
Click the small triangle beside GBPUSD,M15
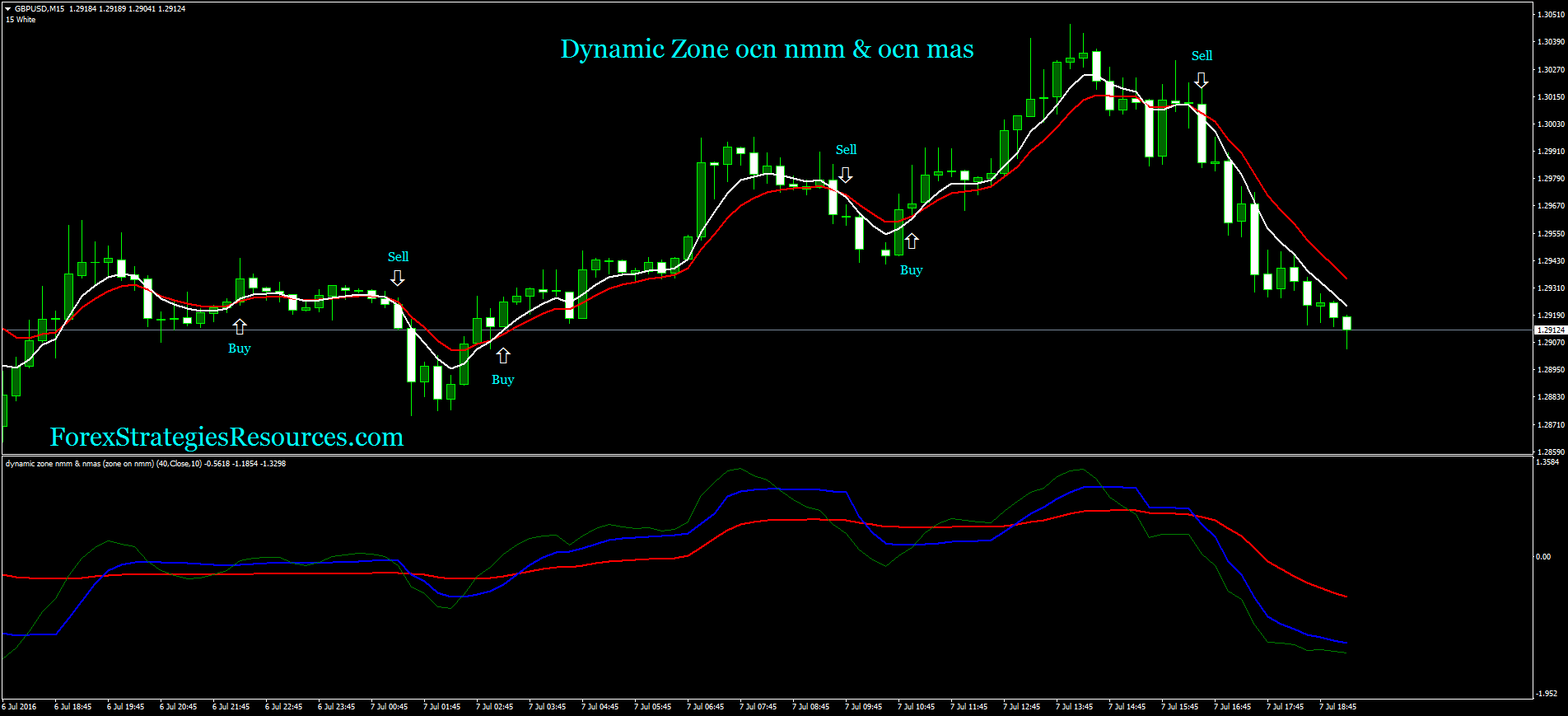[x=8, y=8]
